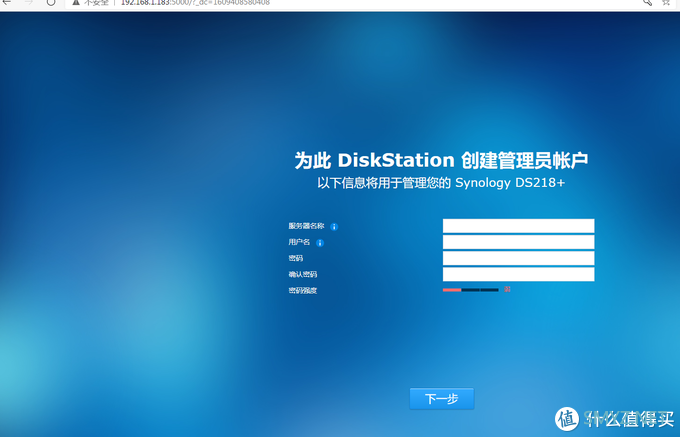
Task: Click the 密码强度 label text
Action: click(303, 290)
